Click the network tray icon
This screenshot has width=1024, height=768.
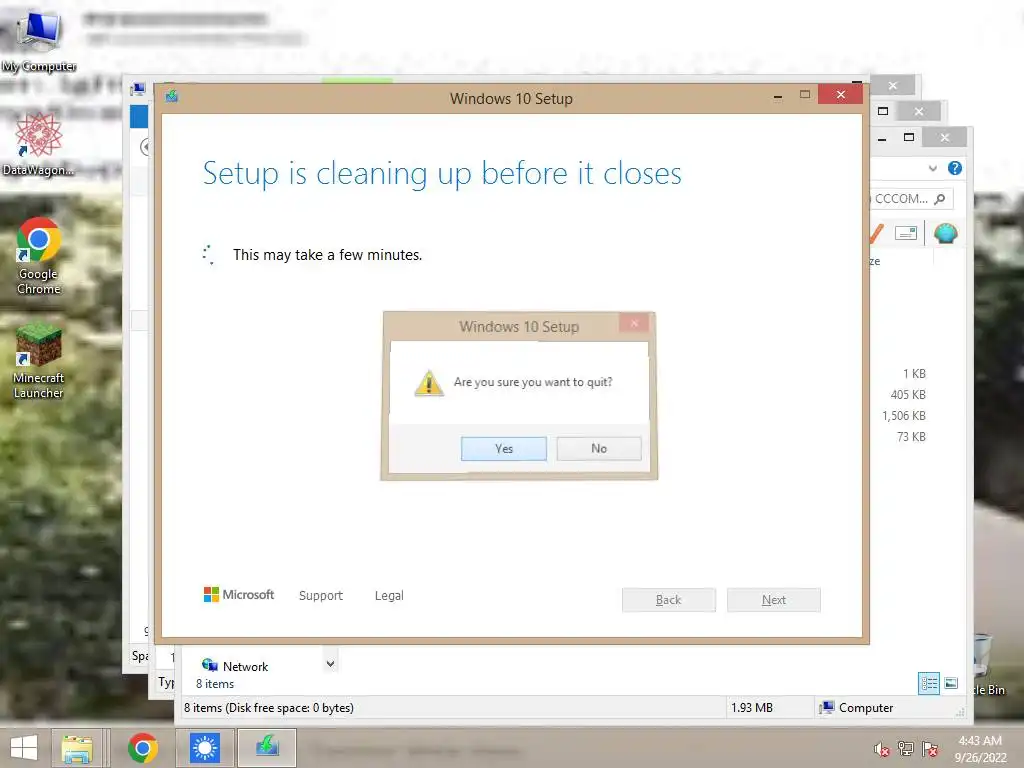point(906,748)
